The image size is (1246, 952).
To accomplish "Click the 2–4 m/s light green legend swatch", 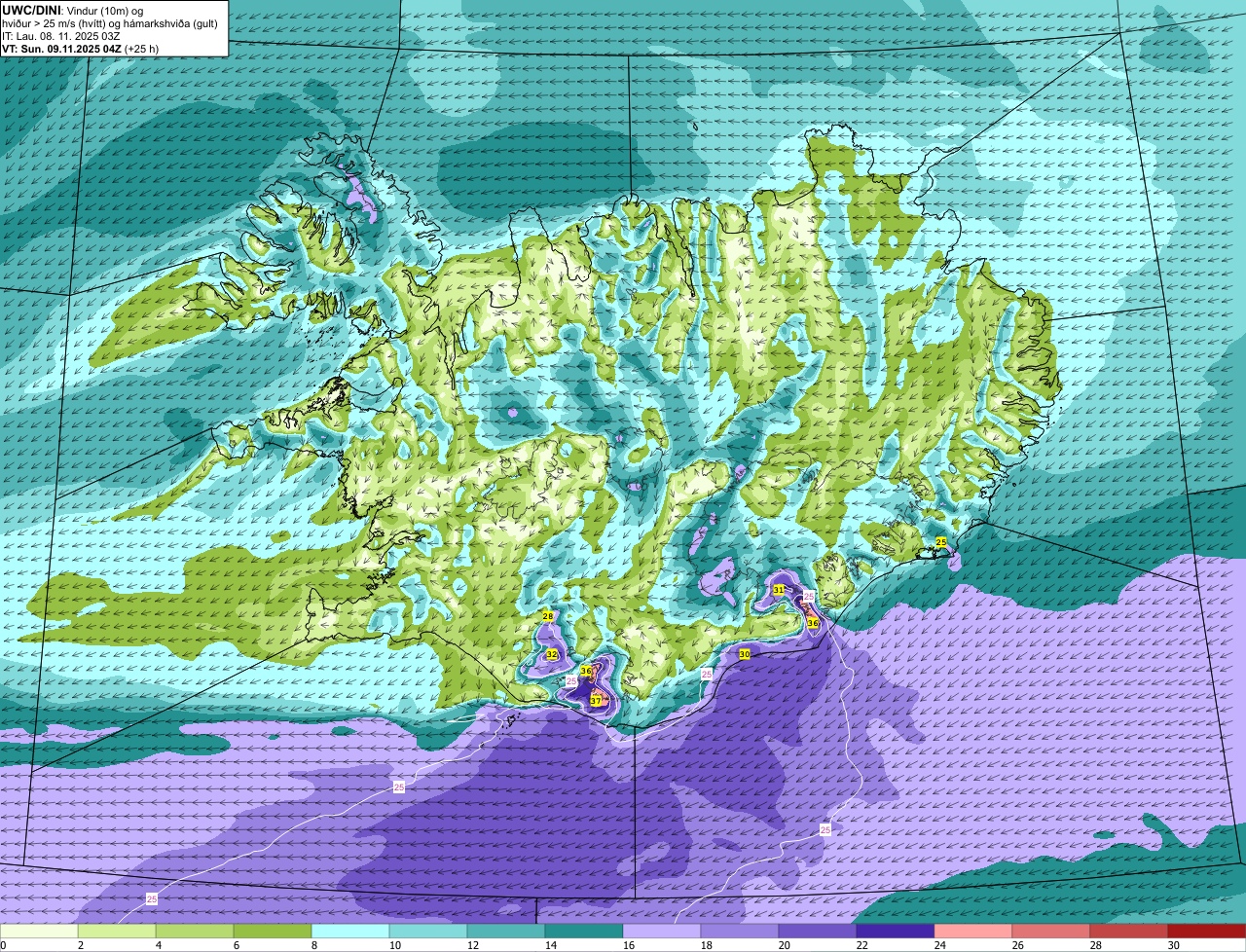I will [x=117, y=931].
